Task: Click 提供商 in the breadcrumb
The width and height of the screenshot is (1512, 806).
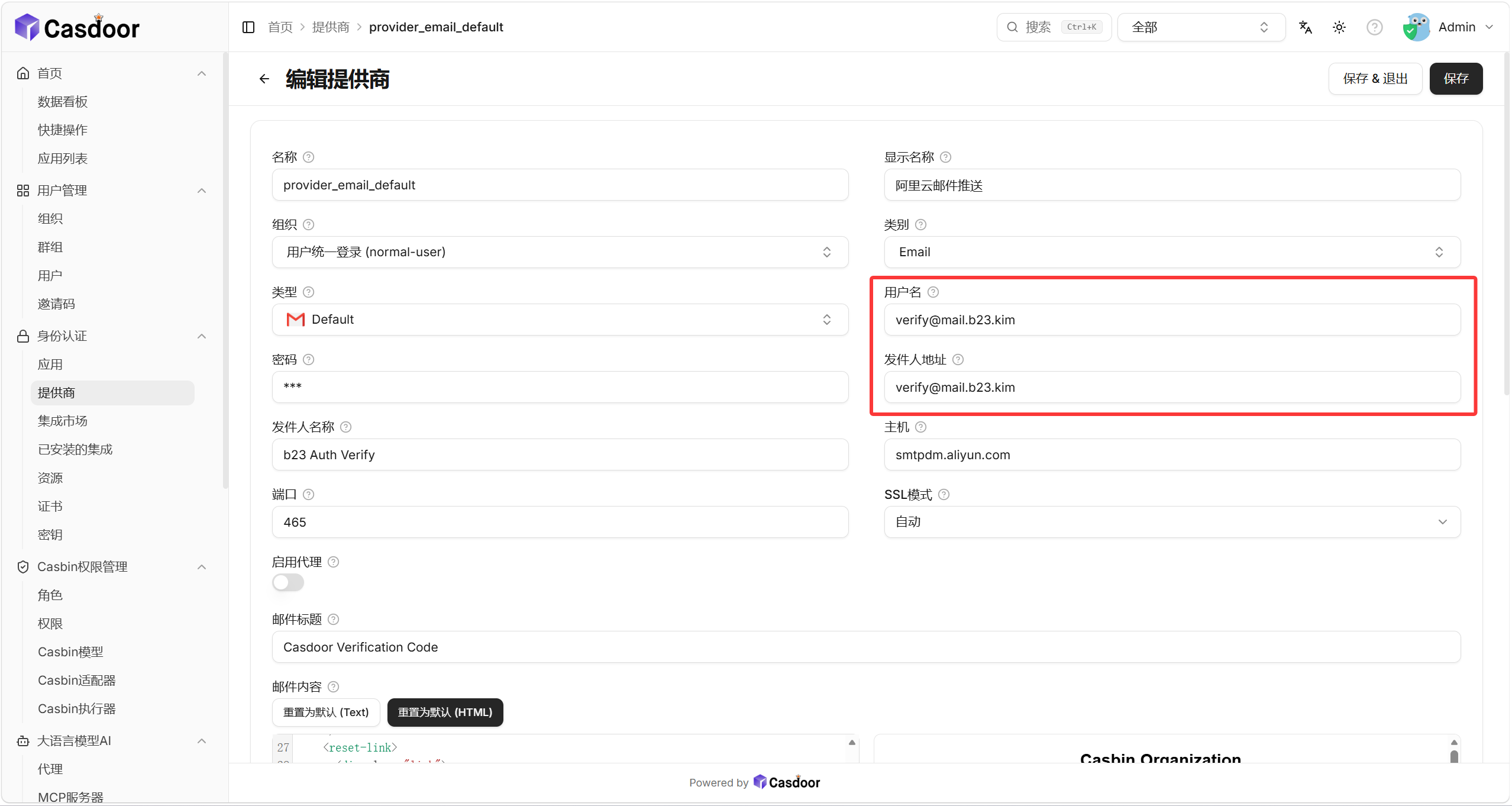Action: click(331, 27)
